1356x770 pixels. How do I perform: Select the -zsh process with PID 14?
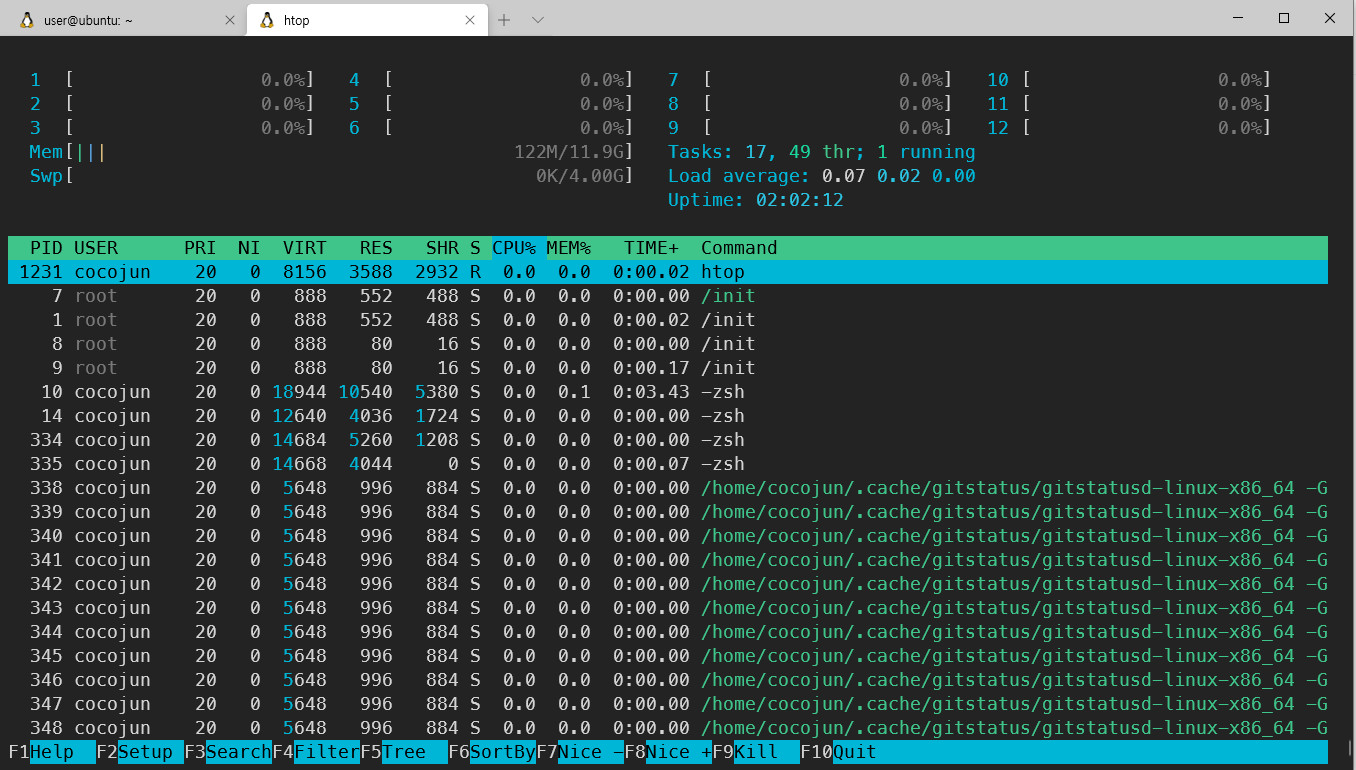(668, 416)
